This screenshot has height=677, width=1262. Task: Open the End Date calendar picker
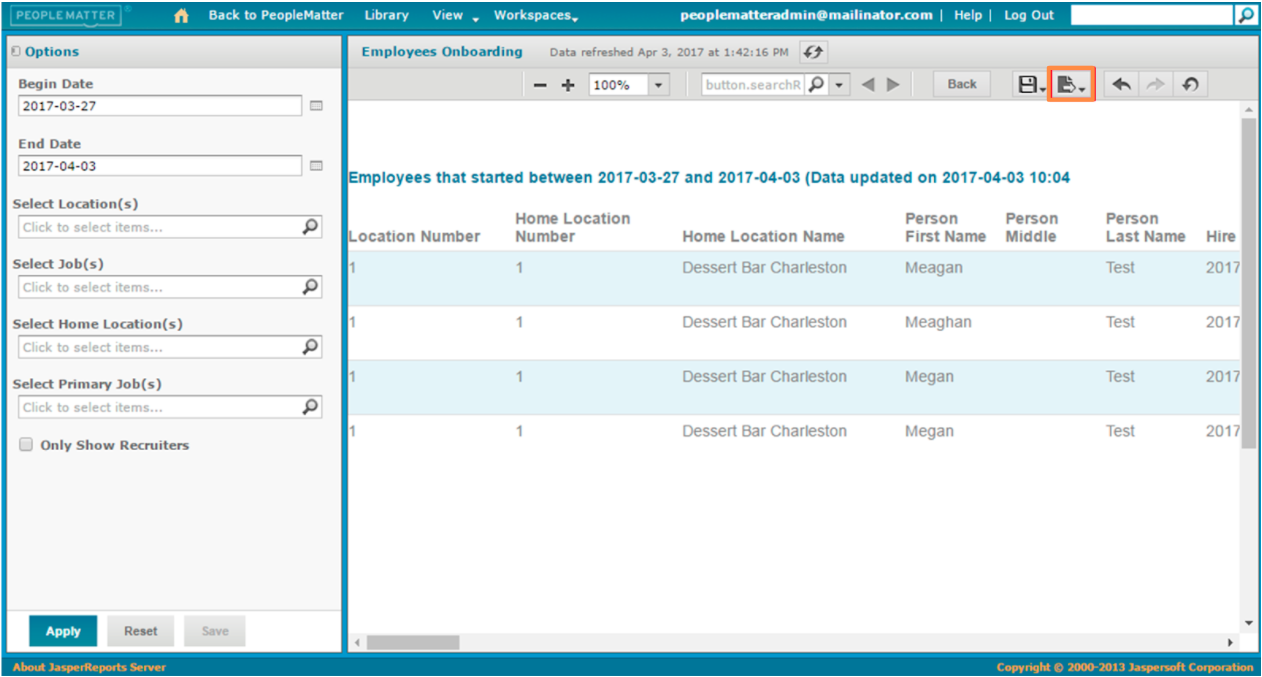pos(316,166)
